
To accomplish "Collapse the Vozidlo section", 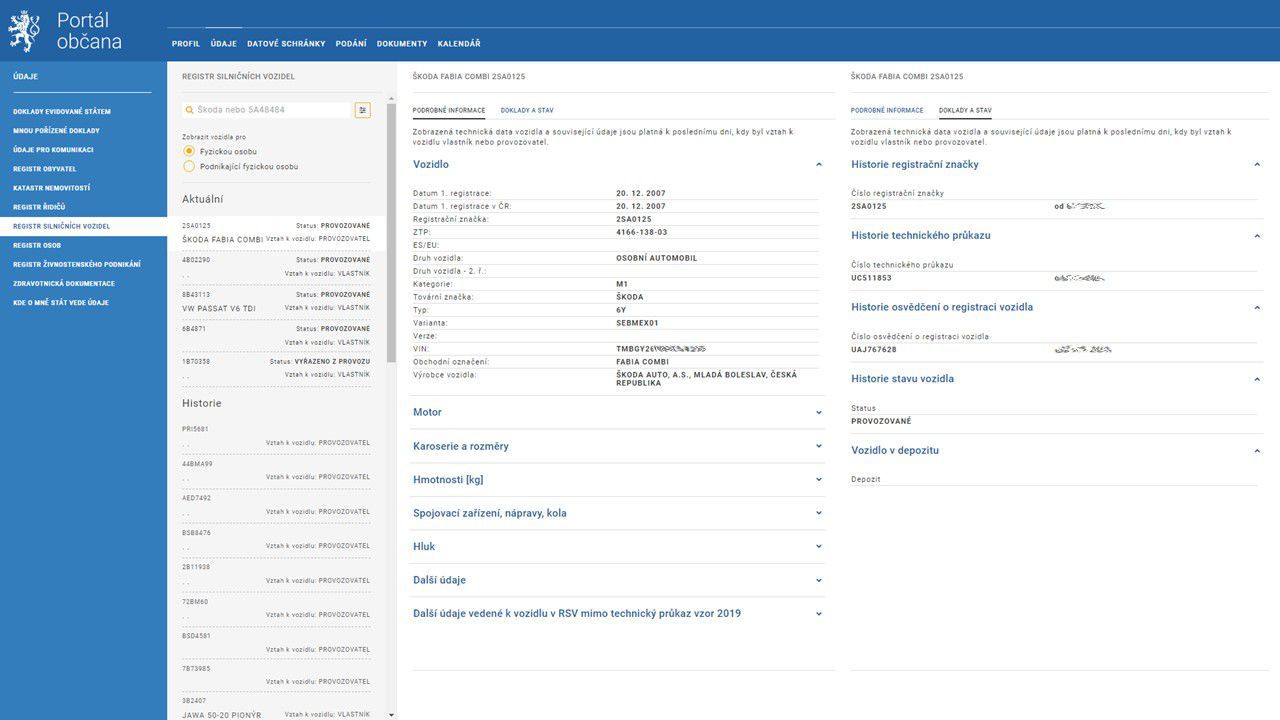I will pyautogui.click(x=818, y=165).
